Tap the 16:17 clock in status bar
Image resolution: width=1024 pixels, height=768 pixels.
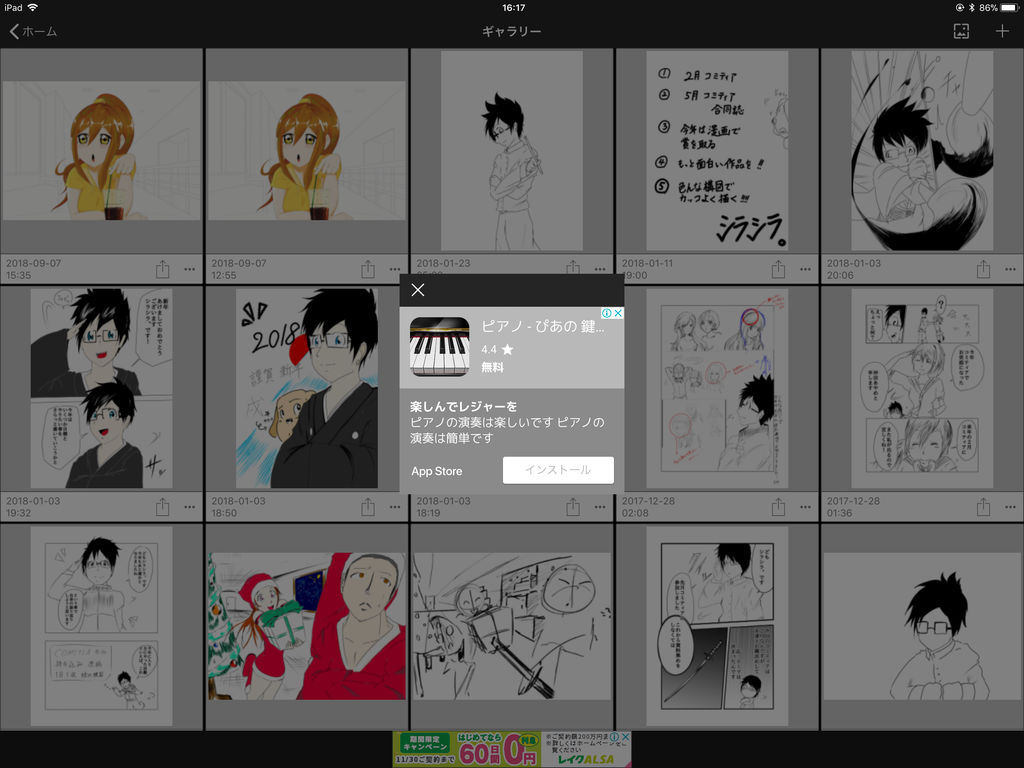(x=513, y=8)
